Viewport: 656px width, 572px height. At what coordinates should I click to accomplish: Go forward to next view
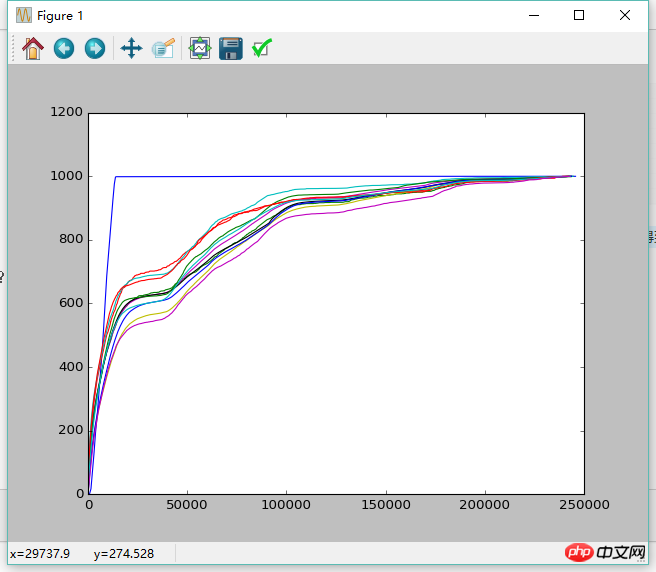(x=95, y=48)
